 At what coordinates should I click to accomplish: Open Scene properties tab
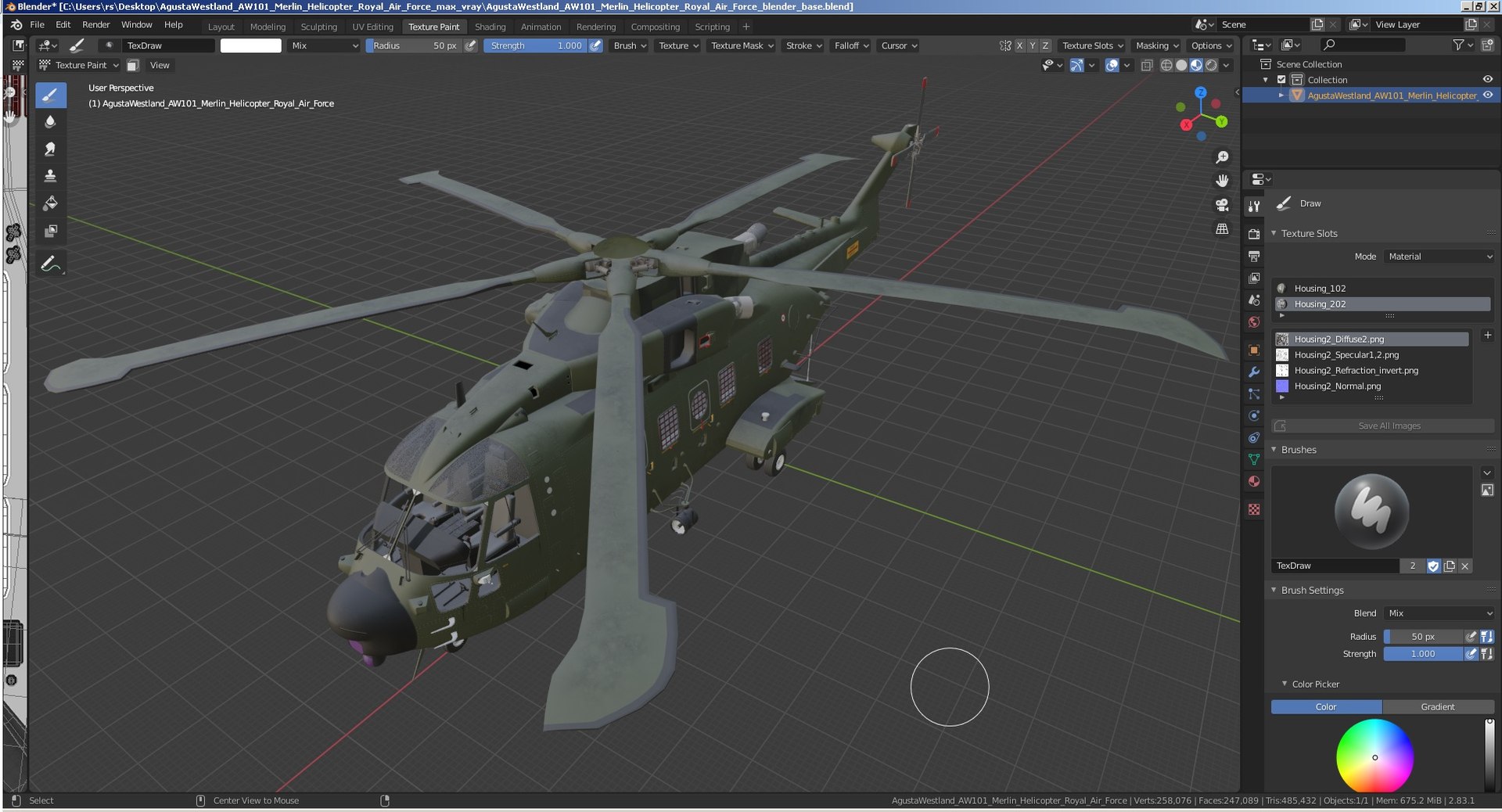[x=1254, y=300]
